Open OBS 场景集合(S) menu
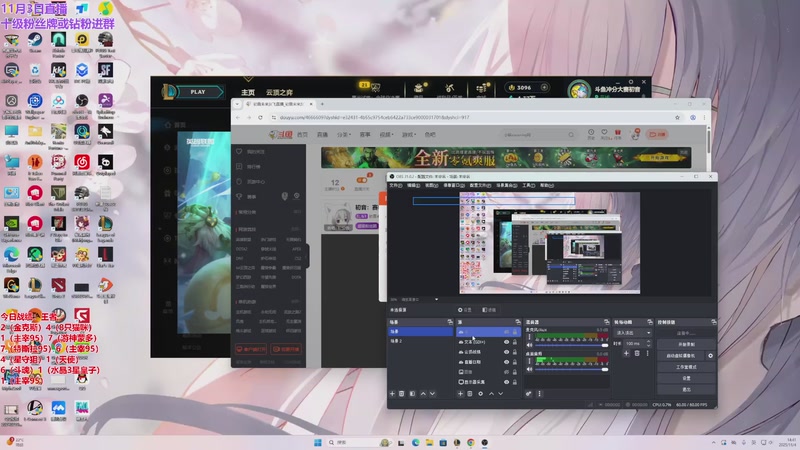This screenshot has width=800, height=450. (x=507, y=186)
